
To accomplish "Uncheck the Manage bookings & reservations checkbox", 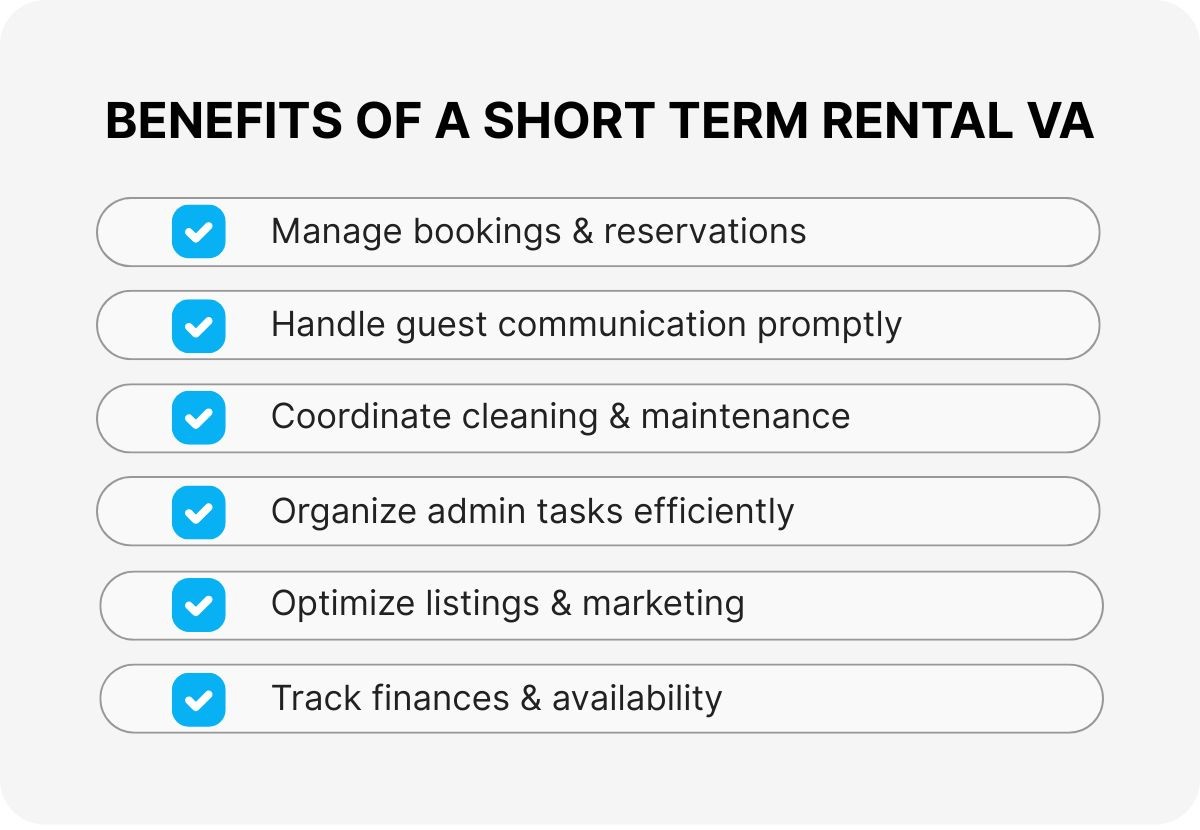I will [198, 232].
